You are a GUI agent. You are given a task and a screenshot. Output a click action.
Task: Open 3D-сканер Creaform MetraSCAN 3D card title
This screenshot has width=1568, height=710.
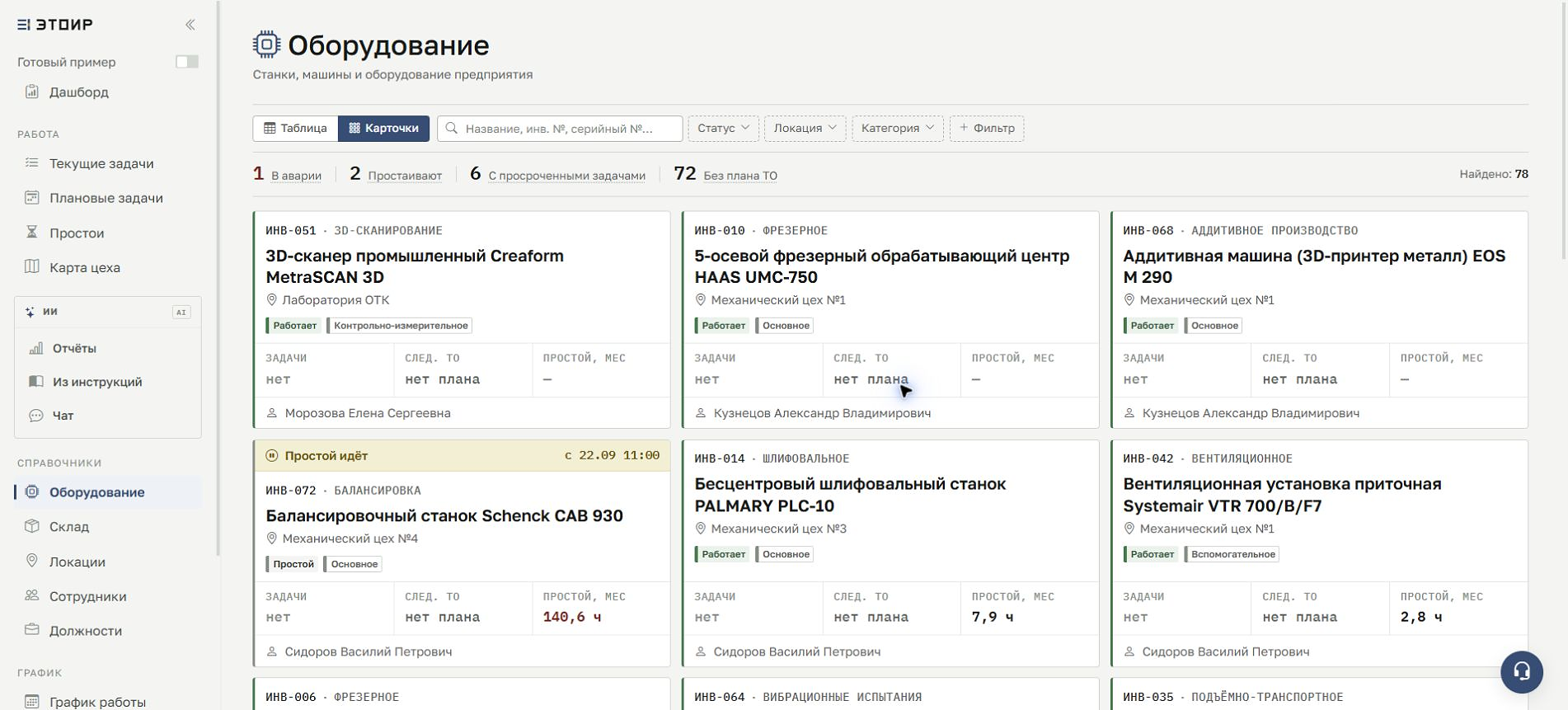click(415, 266)
